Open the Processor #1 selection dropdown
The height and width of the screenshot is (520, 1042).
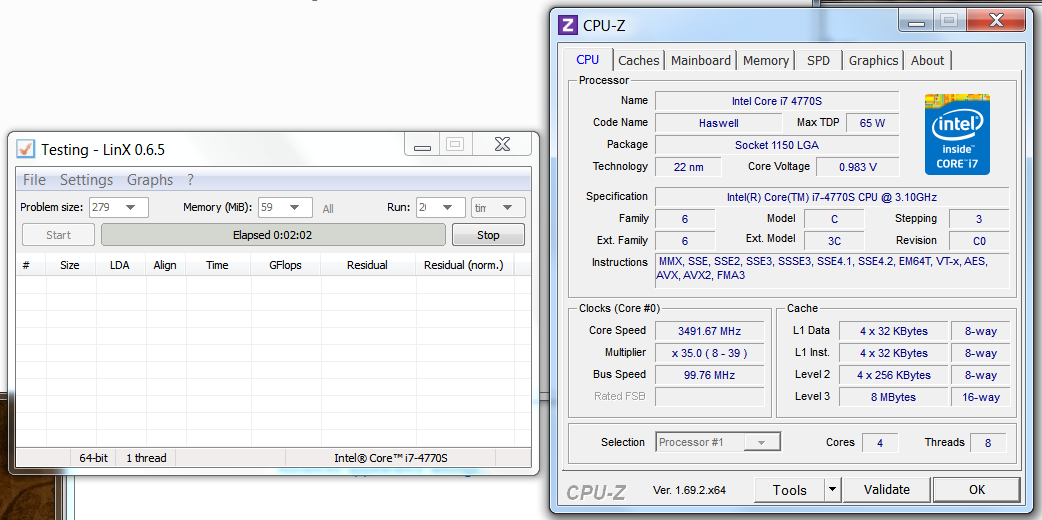(x=718, y=442)
